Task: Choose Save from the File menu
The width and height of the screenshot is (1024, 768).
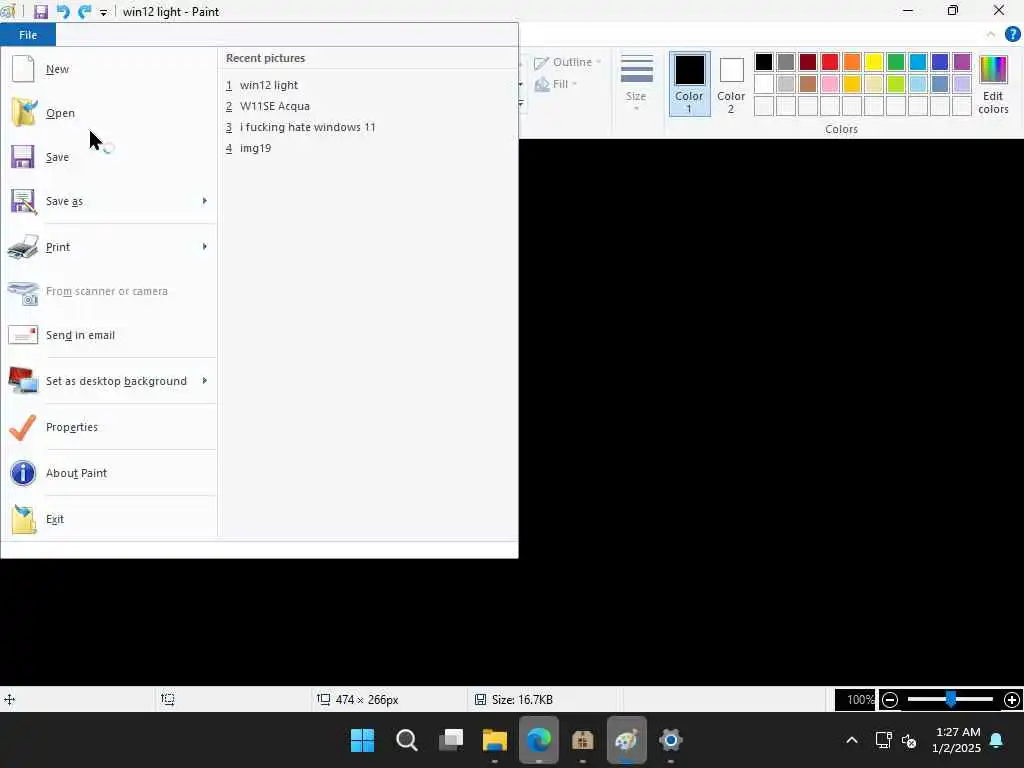Action: pos(109,157)
